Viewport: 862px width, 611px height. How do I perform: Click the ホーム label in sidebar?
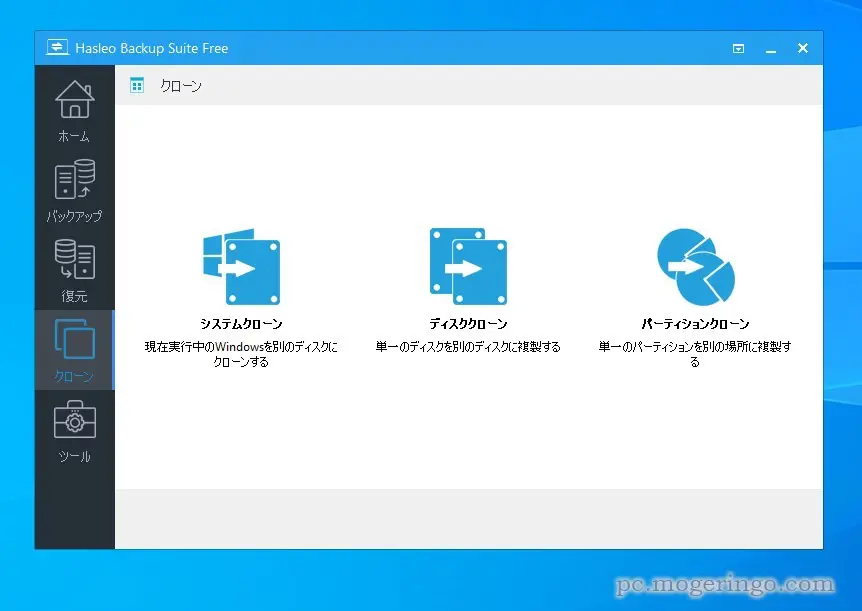tap(74, 136)
